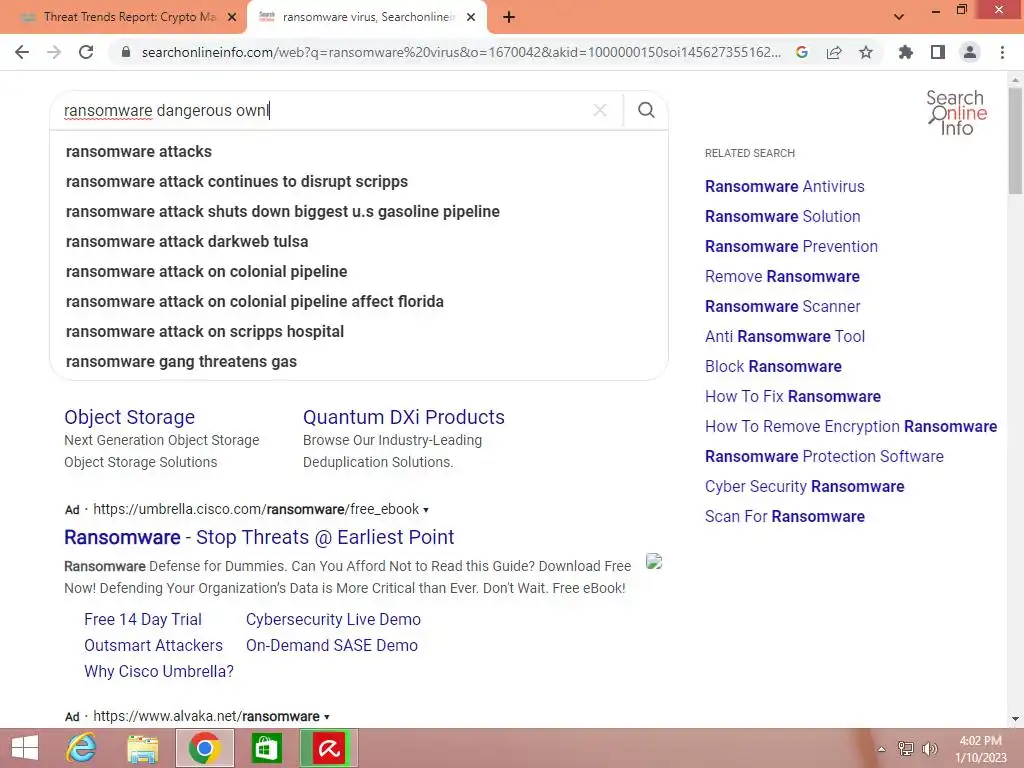Reload the current page

pyautogui.click(x=86, y=52)
